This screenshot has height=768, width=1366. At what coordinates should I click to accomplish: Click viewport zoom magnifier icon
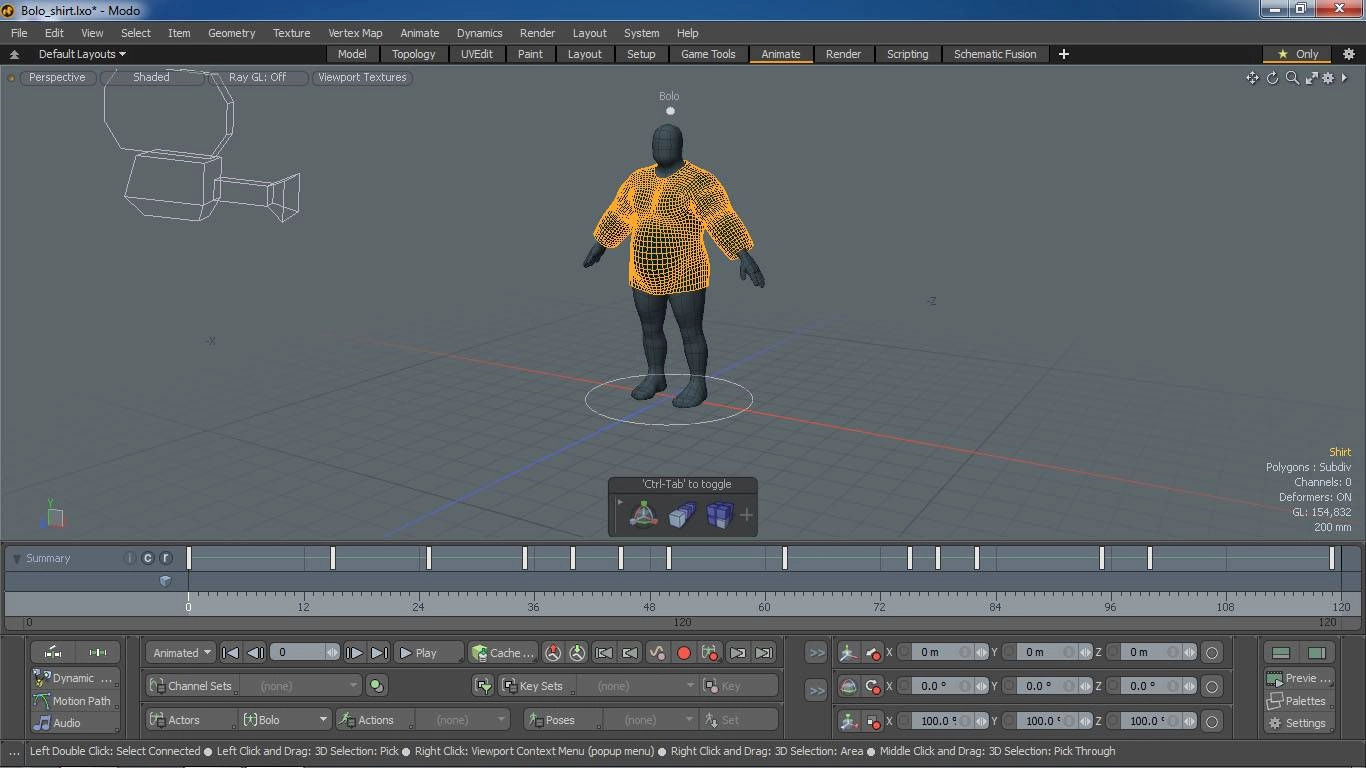(1291, 77)
